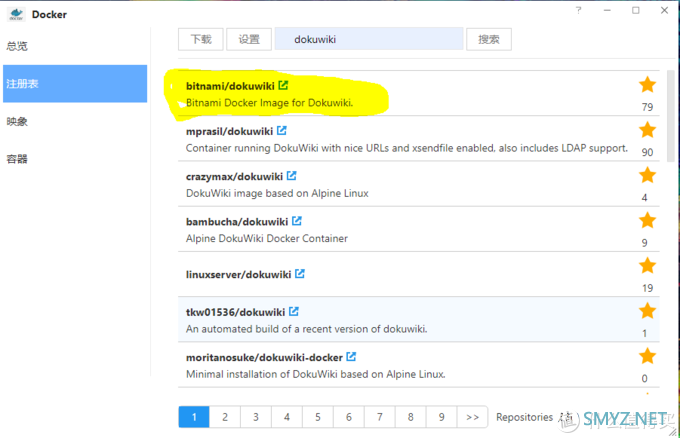The height and width of the screenshot is (438, 680).
Task: Open external link icon for bitnami/dokuwiki
Action: [283, 85]
